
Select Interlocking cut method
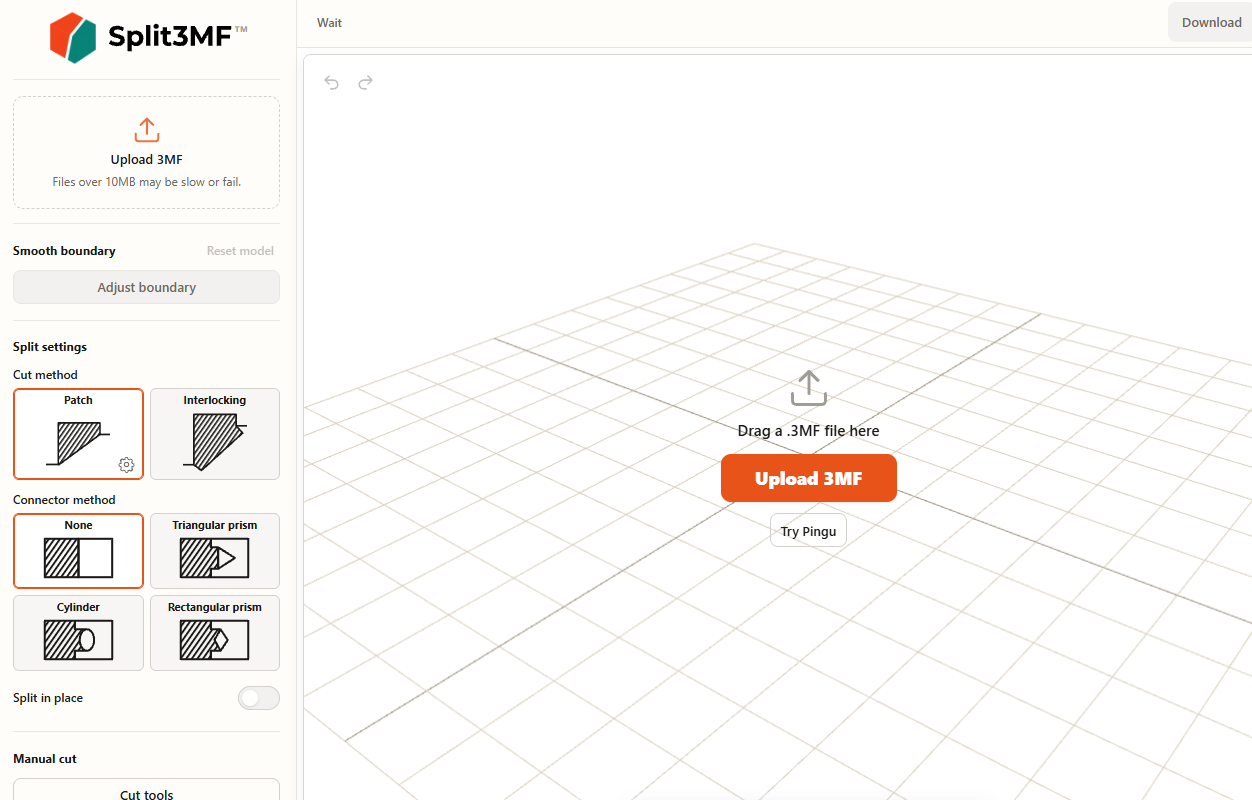215,434
